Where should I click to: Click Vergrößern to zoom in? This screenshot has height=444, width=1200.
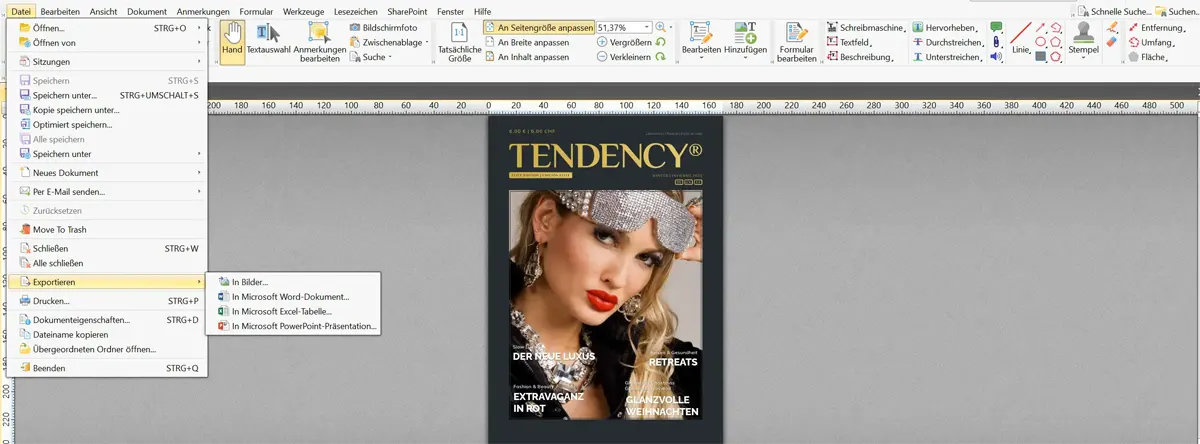[x=623, y=43]
